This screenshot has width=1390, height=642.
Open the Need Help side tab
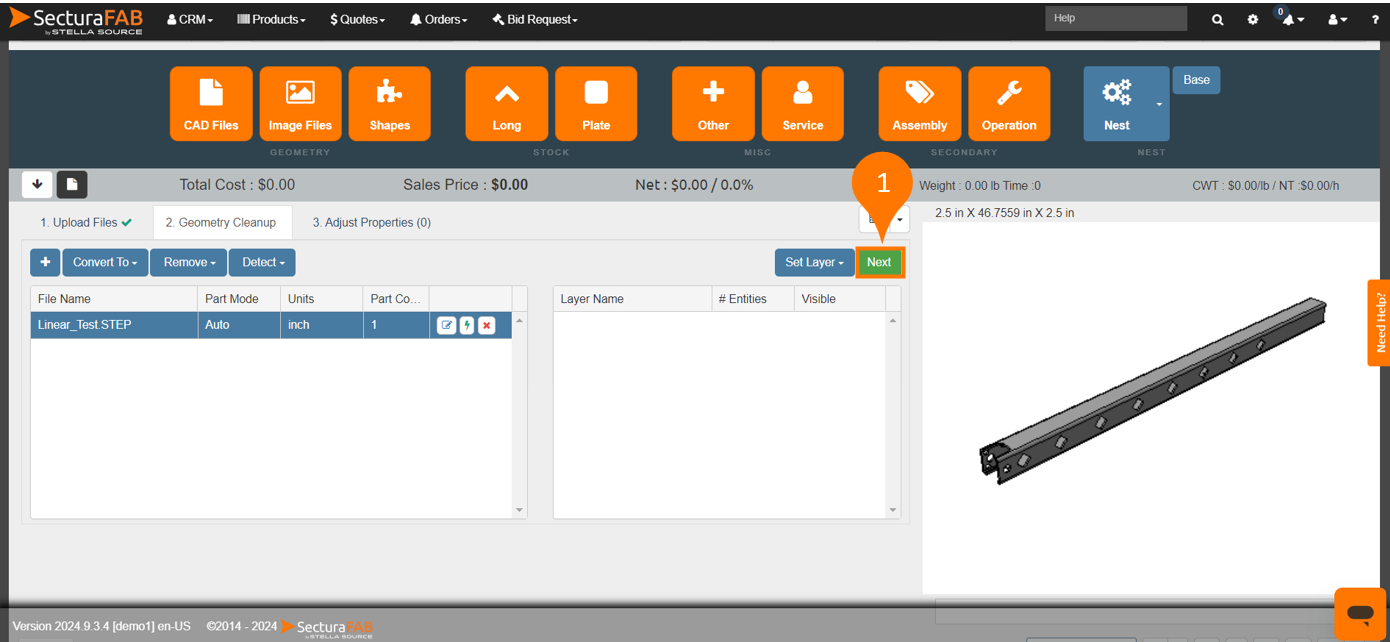(x=1379, y=322)
